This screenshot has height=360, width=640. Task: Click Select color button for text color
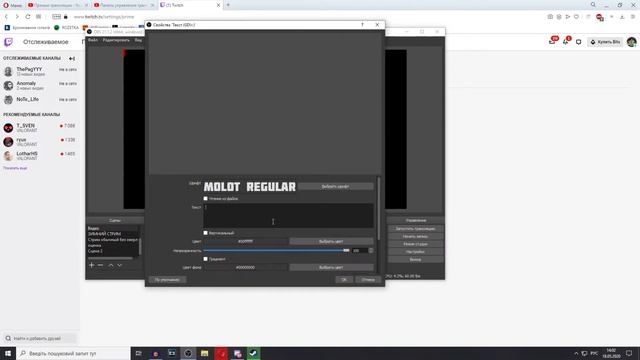[331, 241]
